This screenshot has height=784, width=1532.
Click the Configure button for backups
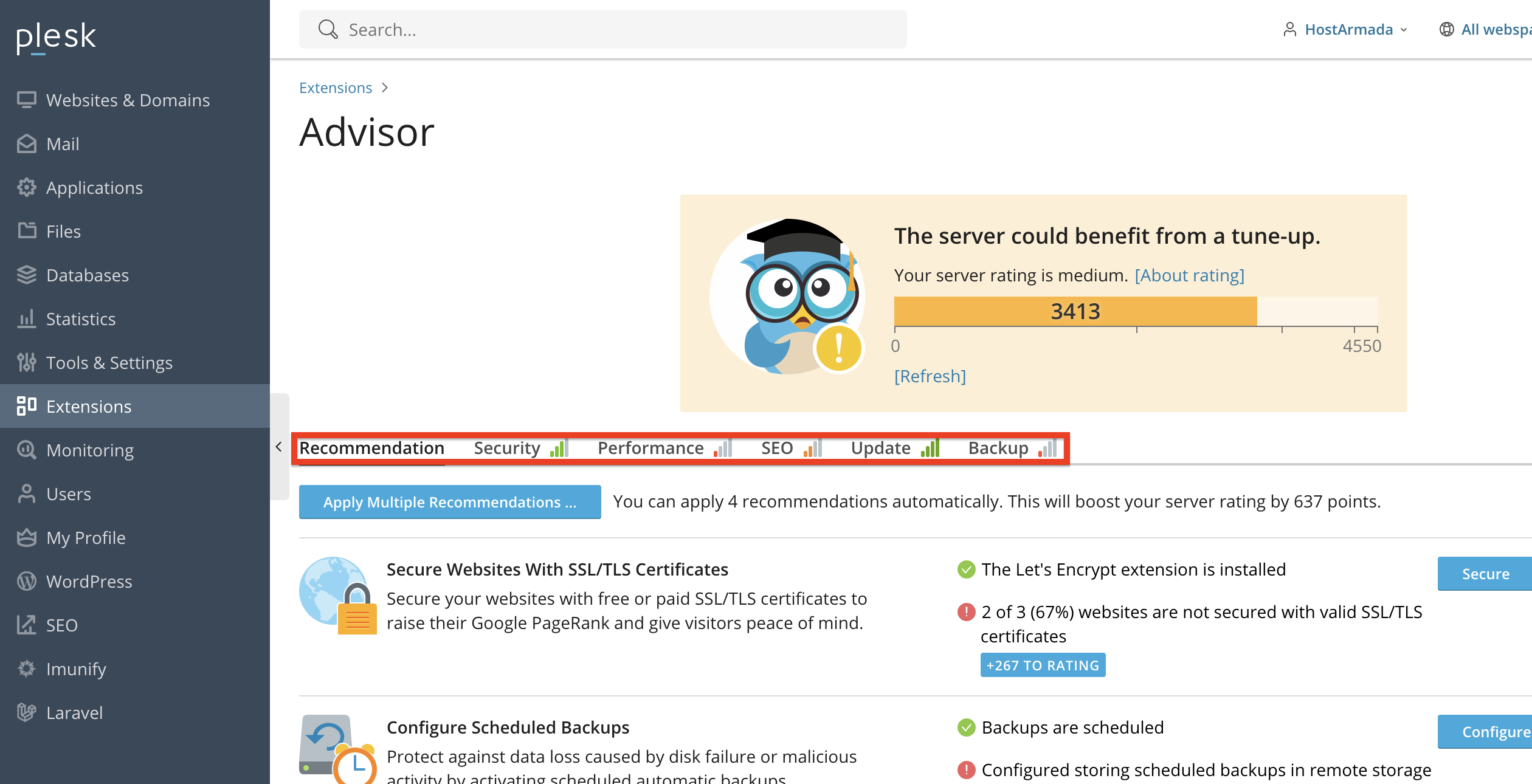tap(1485, 732)
